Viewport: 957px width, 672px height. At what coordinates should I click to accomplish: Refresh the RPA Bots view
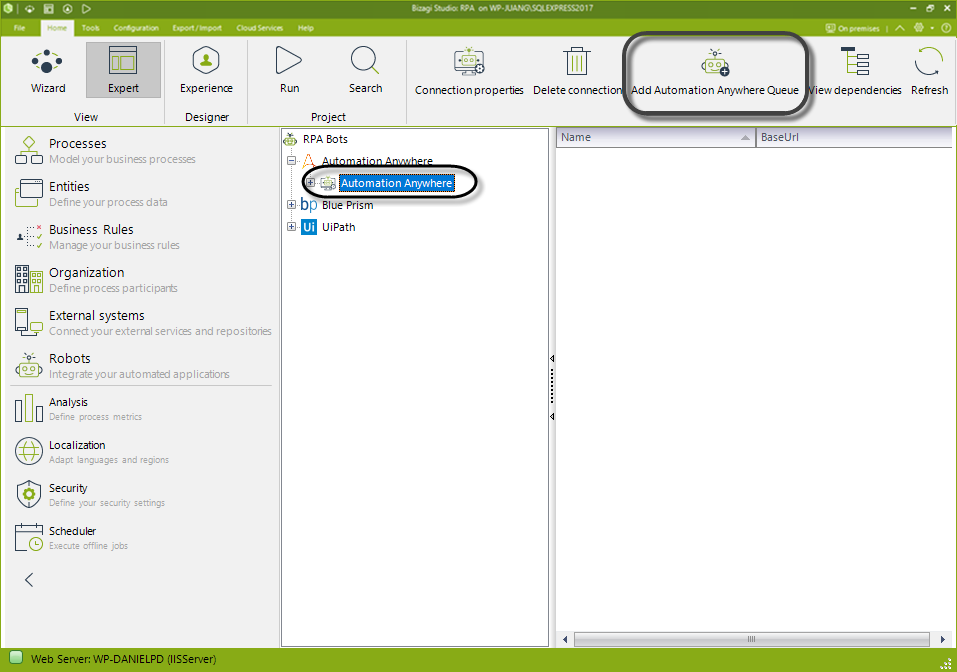coord(929,71)
